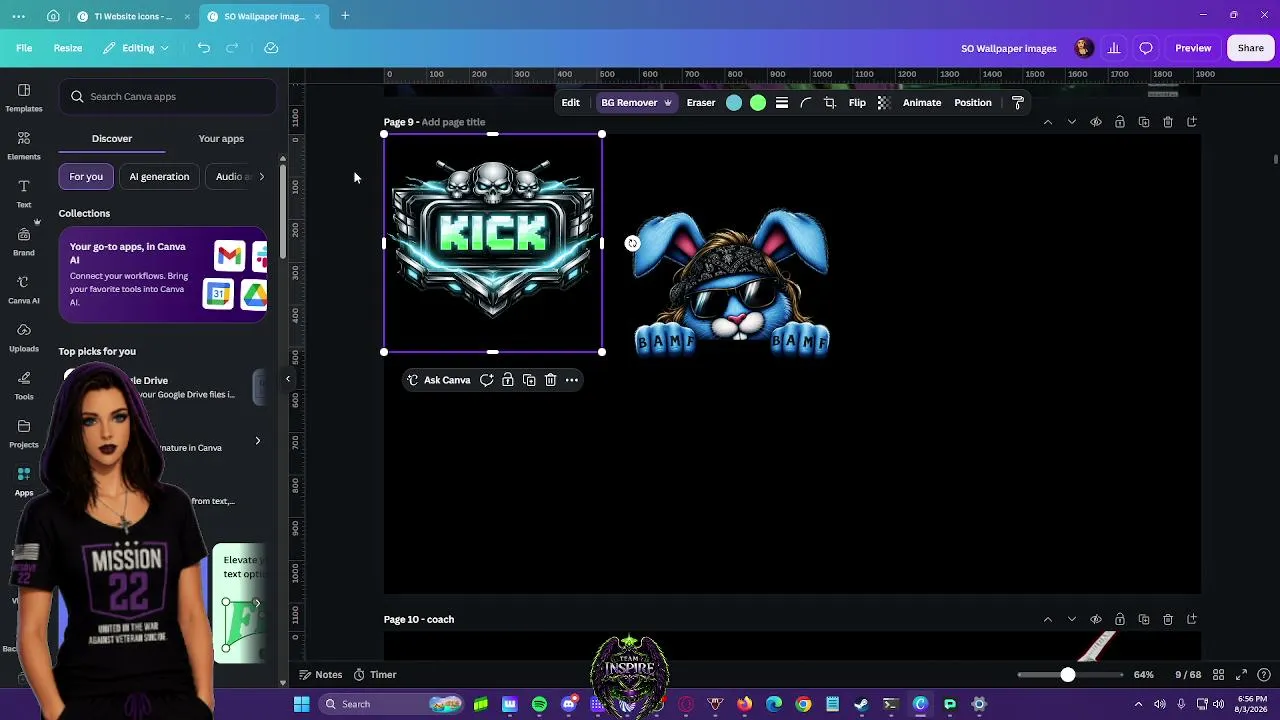Image resolution: width=1280 pixels, height=720 pixels.
Task: Select the Text tool in sidebar
Action: tap(24, 193)
